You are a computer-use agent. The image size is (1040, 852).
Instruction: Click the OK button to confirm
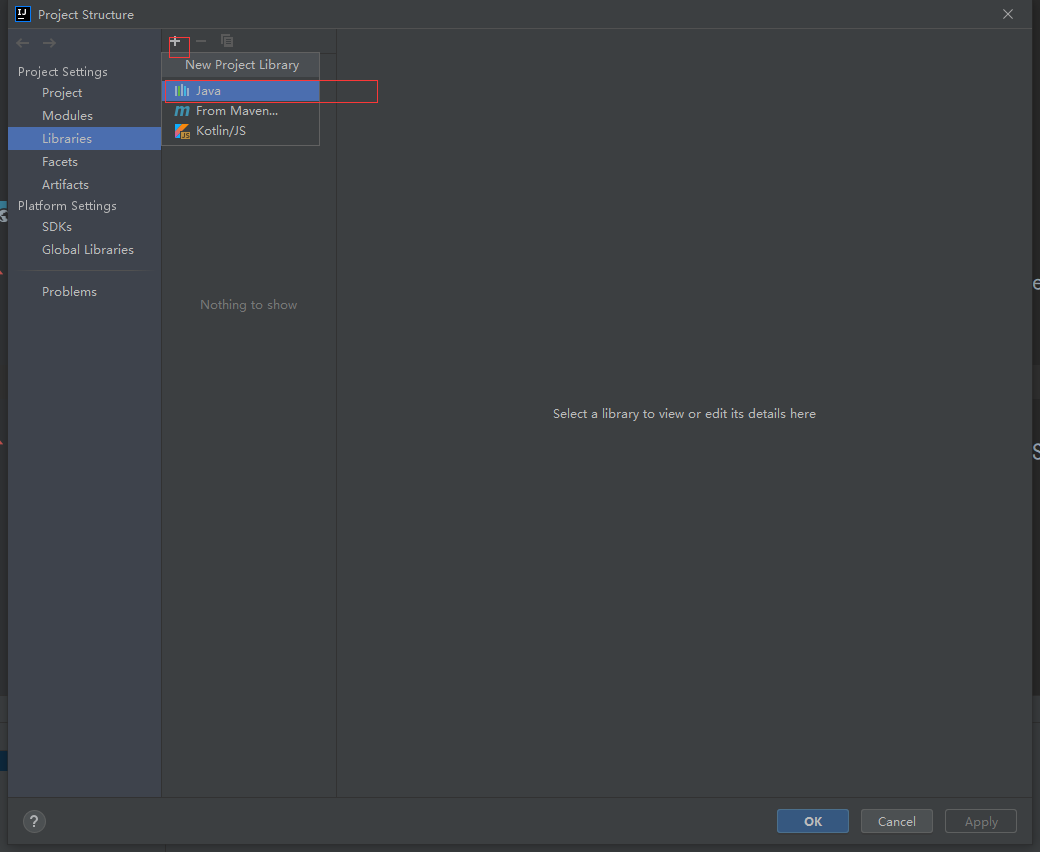812,820
